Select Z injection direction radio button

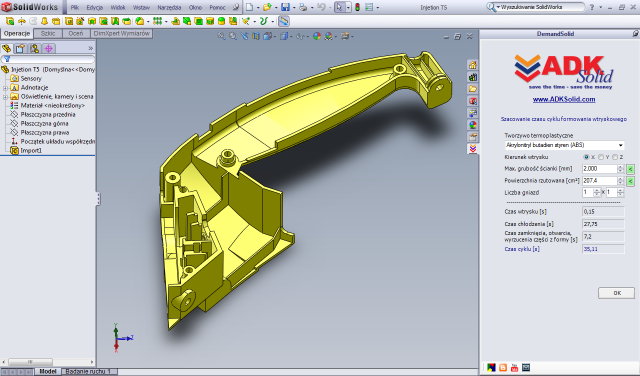pyautogui.click(x=615, y=157)
